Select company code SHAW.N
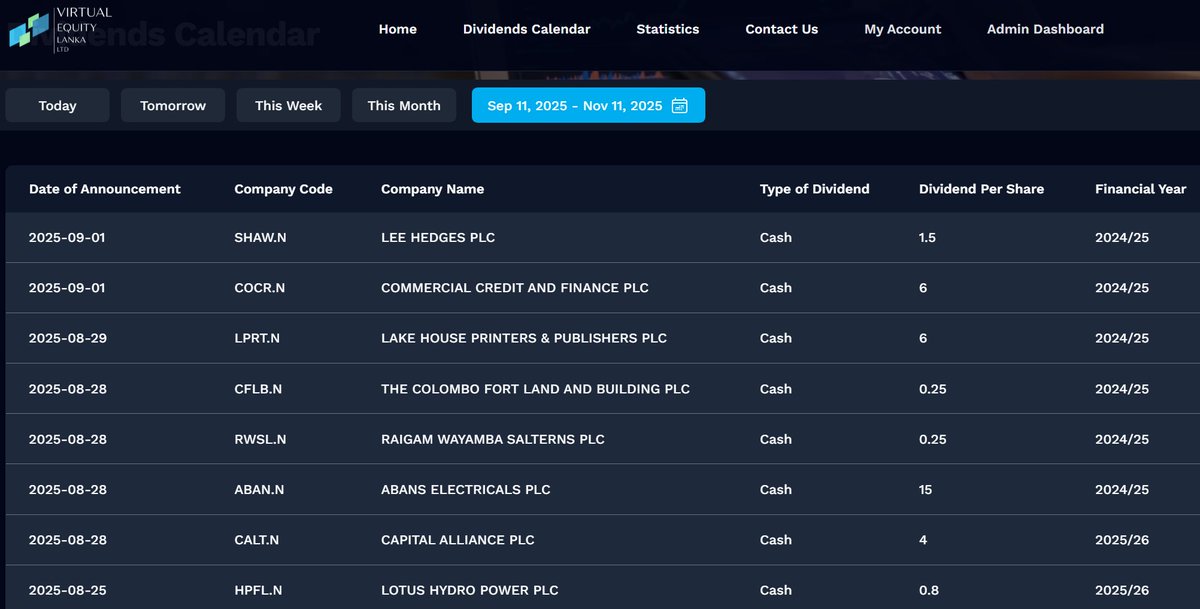This screenshot has height=609, width=1200. coord(260,238)
